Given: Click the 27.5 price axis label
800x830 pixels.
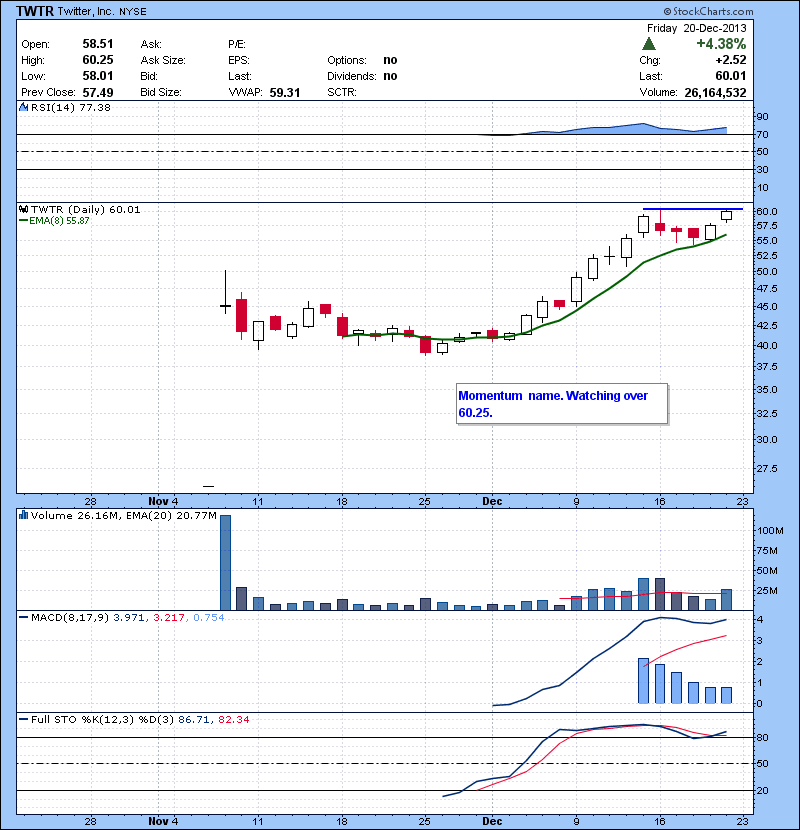Looking at the screenshot, I should pos(767,468).
